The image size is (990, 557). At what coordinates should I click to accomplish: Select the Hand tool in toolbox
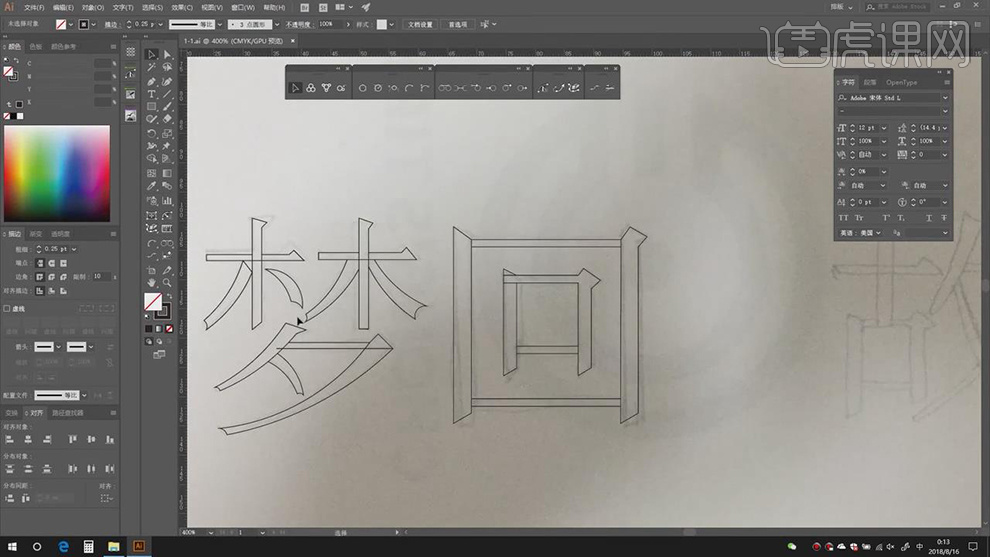pos(152,283)
